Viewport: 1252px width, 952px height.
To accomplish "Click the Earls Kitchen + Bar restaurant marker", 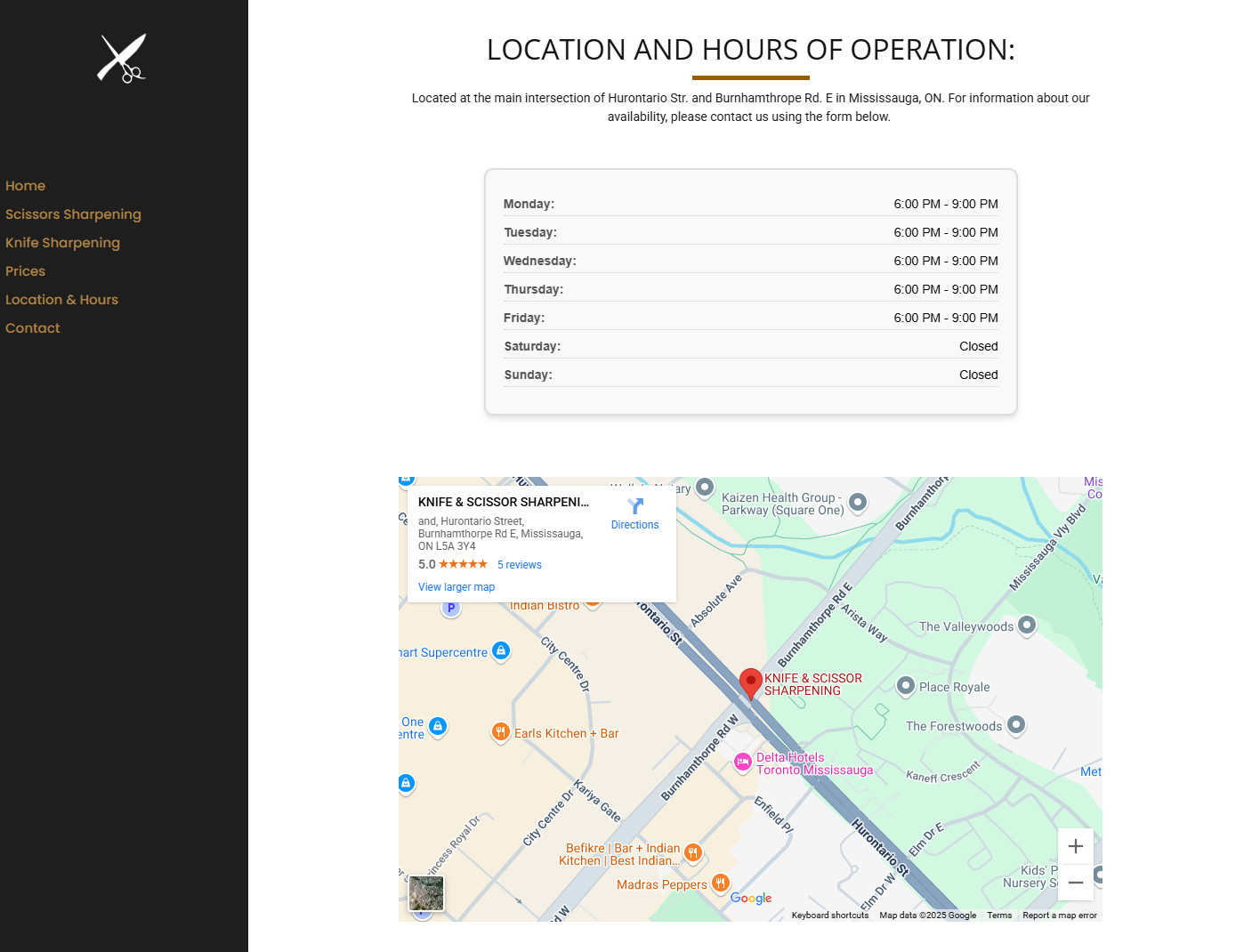I will [501, 732].
